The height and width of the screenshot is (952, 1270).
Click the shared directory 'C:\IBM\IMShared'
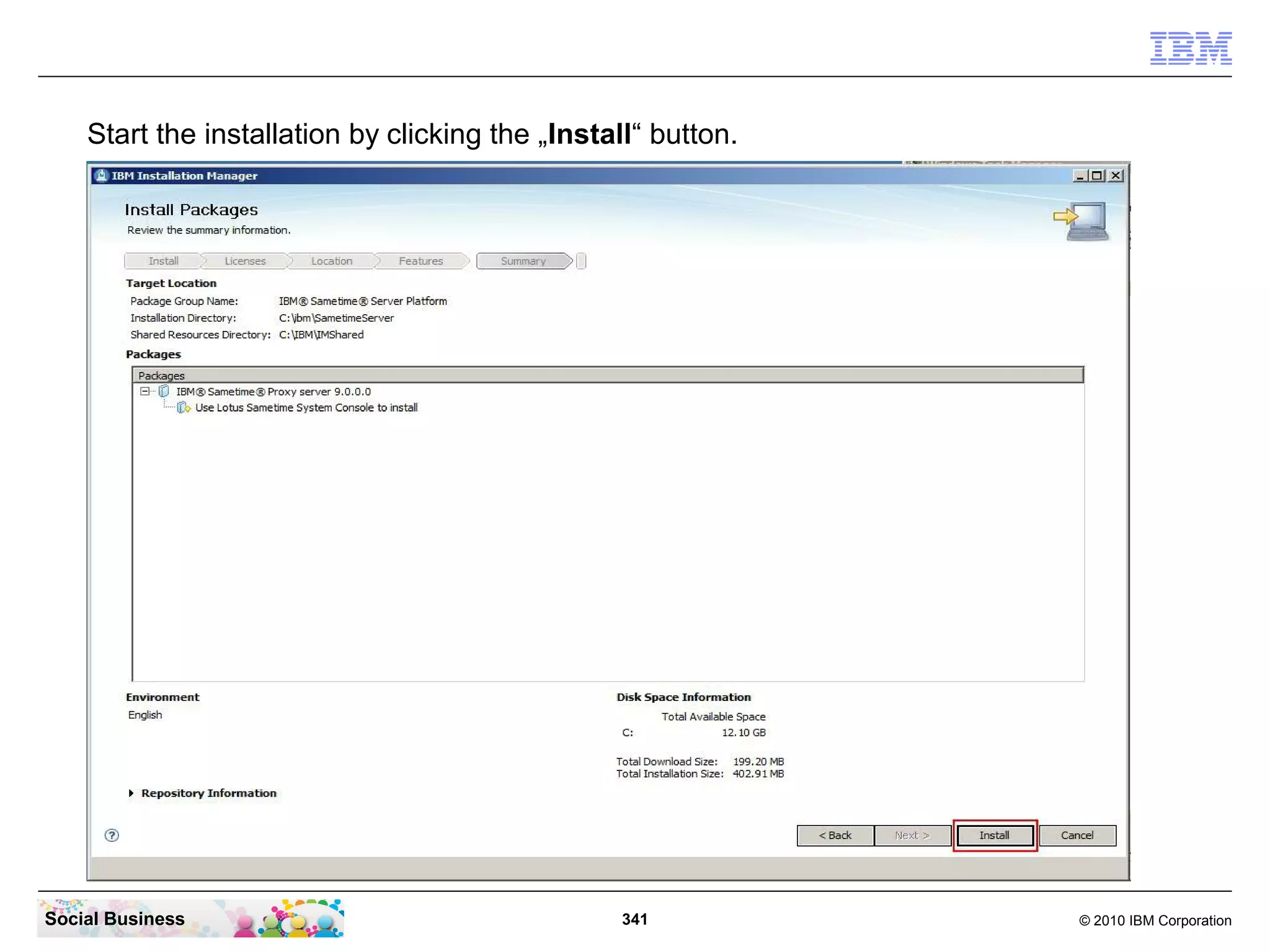click(321, 335)
